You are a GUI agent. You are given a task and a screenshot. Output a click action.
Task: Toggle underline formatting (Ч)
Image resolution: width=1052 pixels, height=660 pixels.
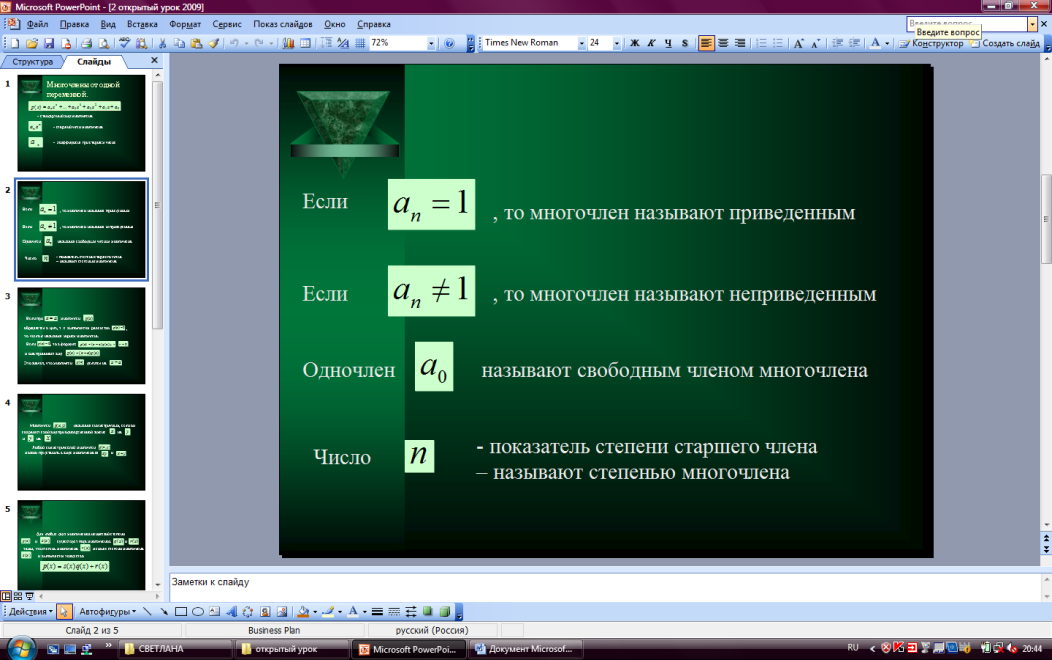tap(668, 43)
